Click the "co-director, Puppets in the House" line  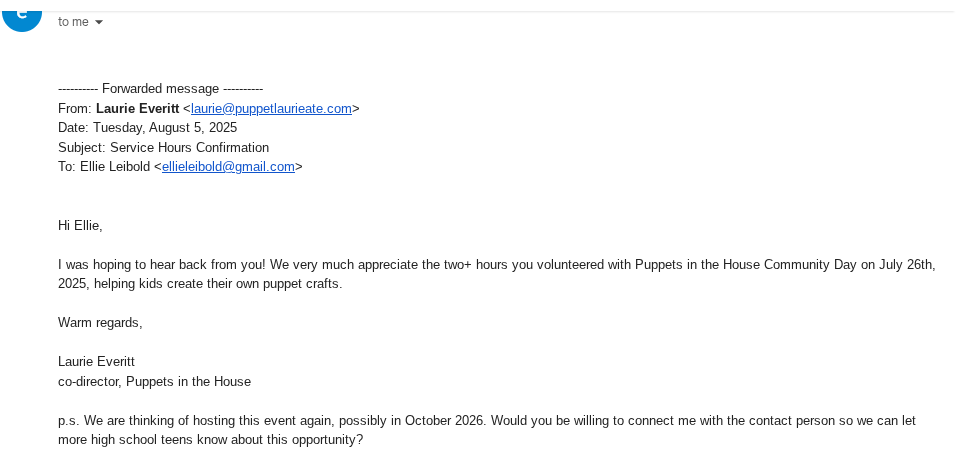(x=155, y=382)
